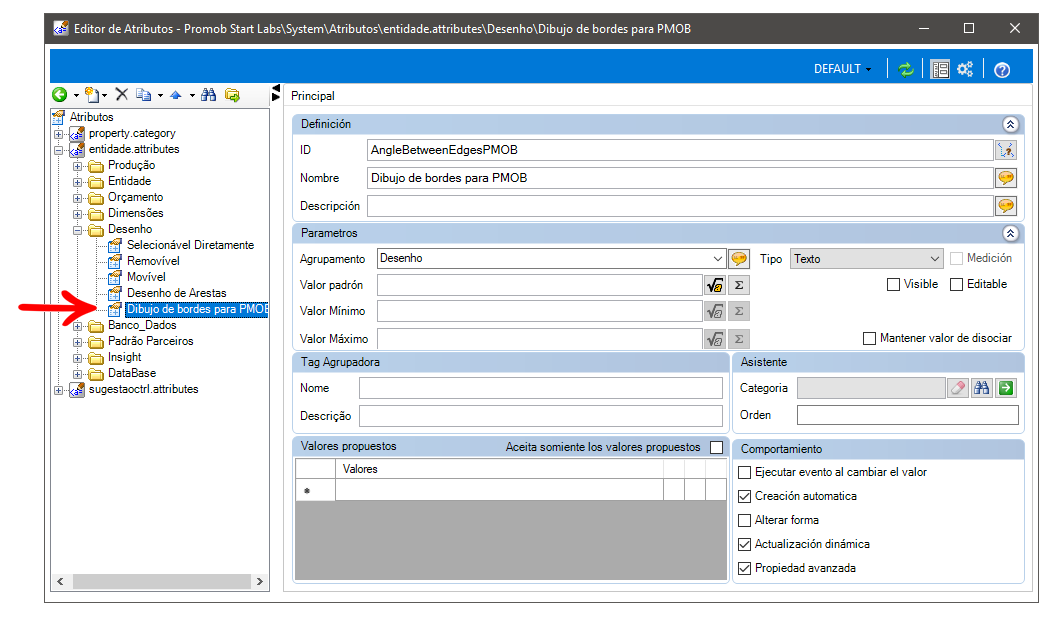The height and width of the screenshot is (620, 1043).
Task: Expand the Banco_Dados folder node
Action: pyautogui.click(x=78, y=326)
